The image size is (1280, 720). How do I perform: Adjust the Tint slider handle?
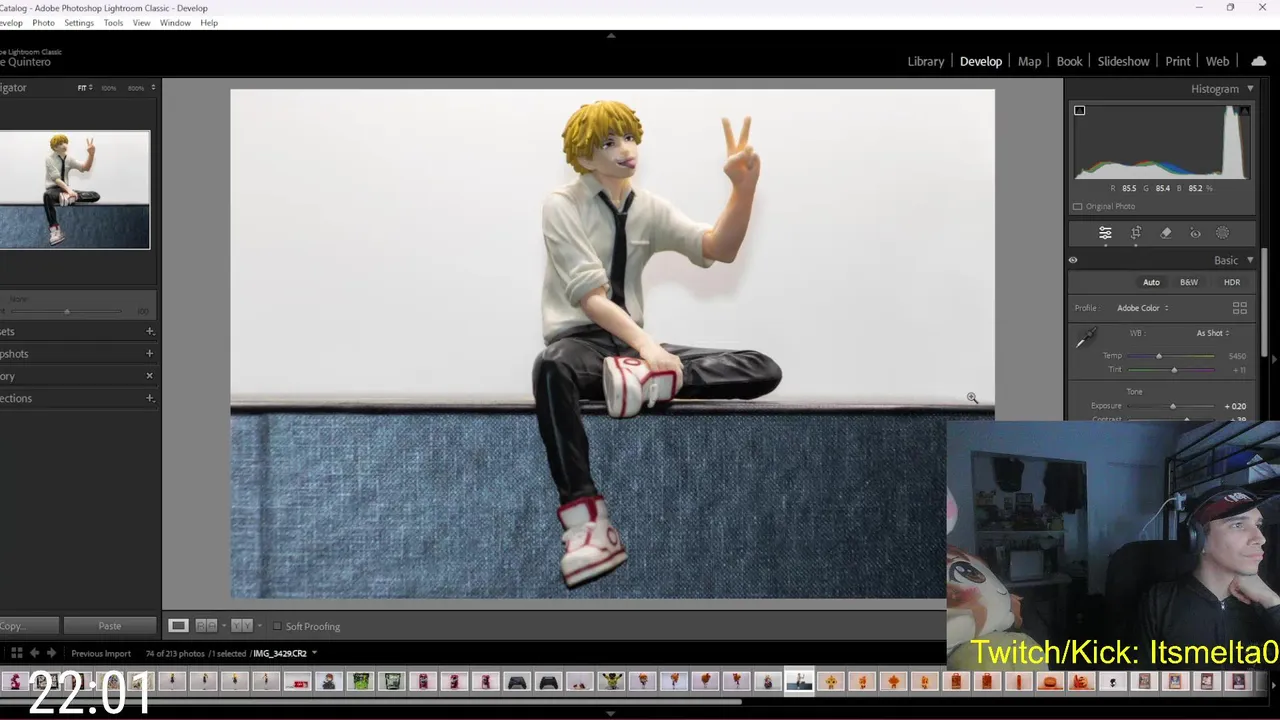click(1174, 370)
